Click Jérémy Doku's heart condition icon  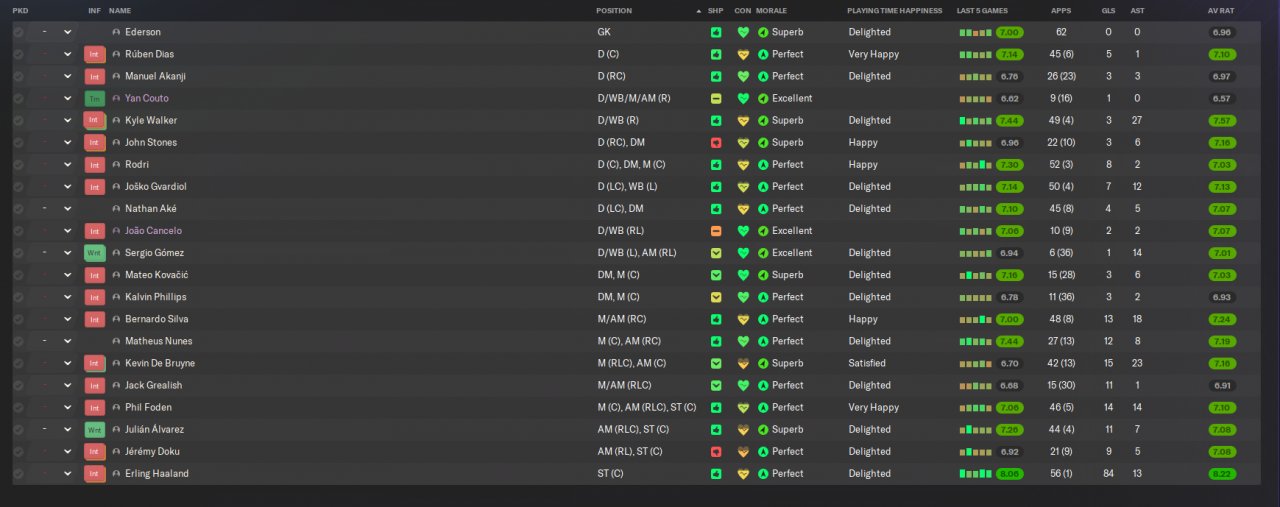coord(743,452)
